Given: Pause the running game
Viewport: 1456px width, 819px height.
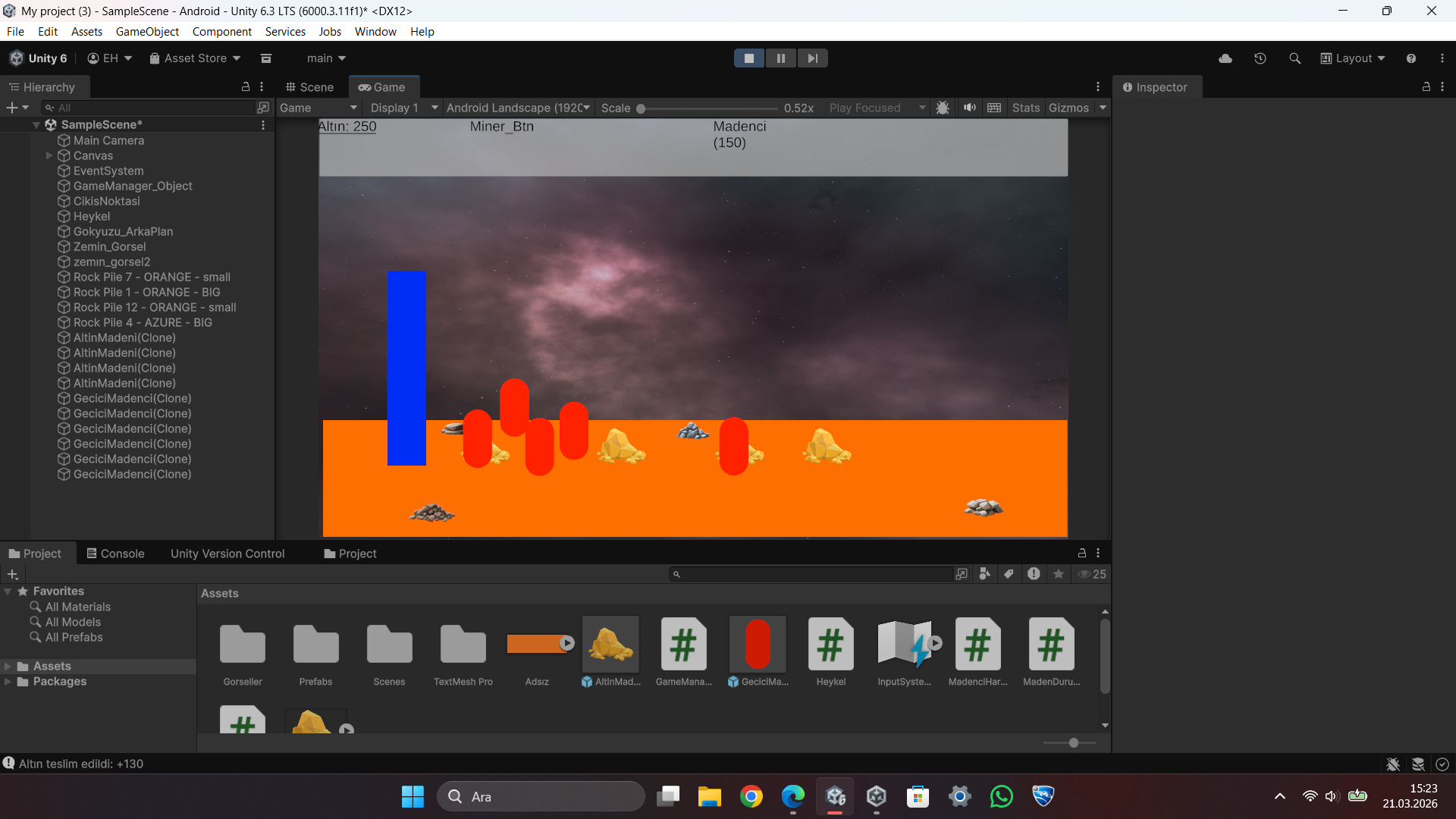Looking at the screenshot, I should click(780, 58).
